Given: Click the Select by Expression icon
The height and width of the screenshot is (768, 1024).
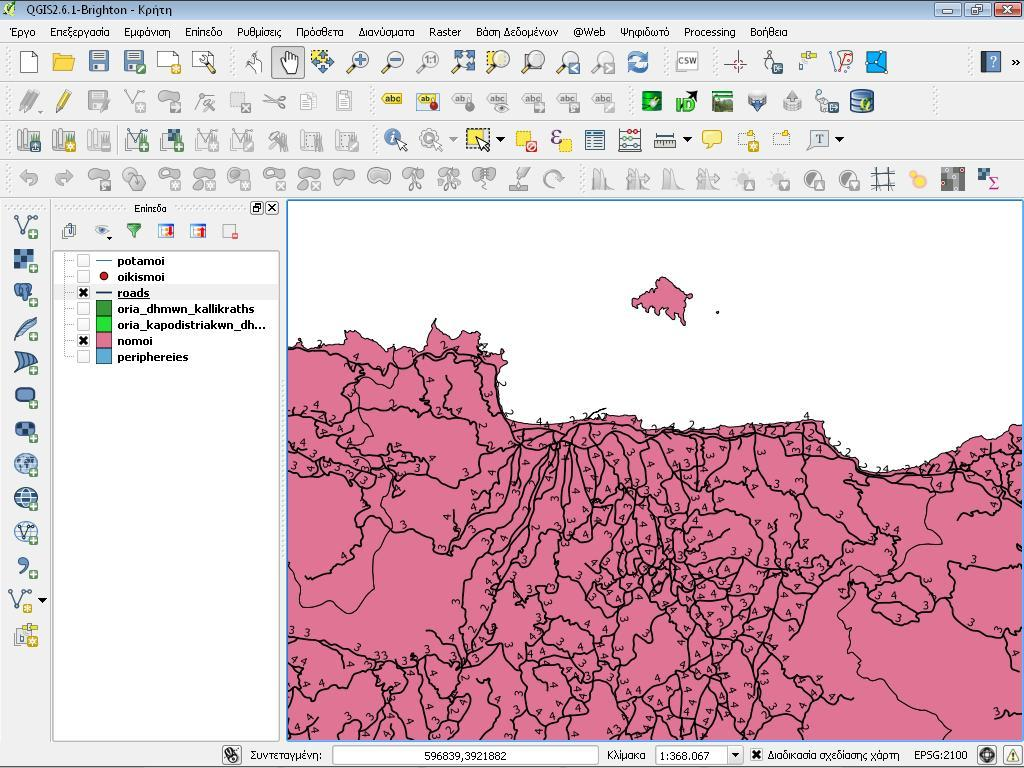Looking at the screenshot, I should [x=560, y=140].
